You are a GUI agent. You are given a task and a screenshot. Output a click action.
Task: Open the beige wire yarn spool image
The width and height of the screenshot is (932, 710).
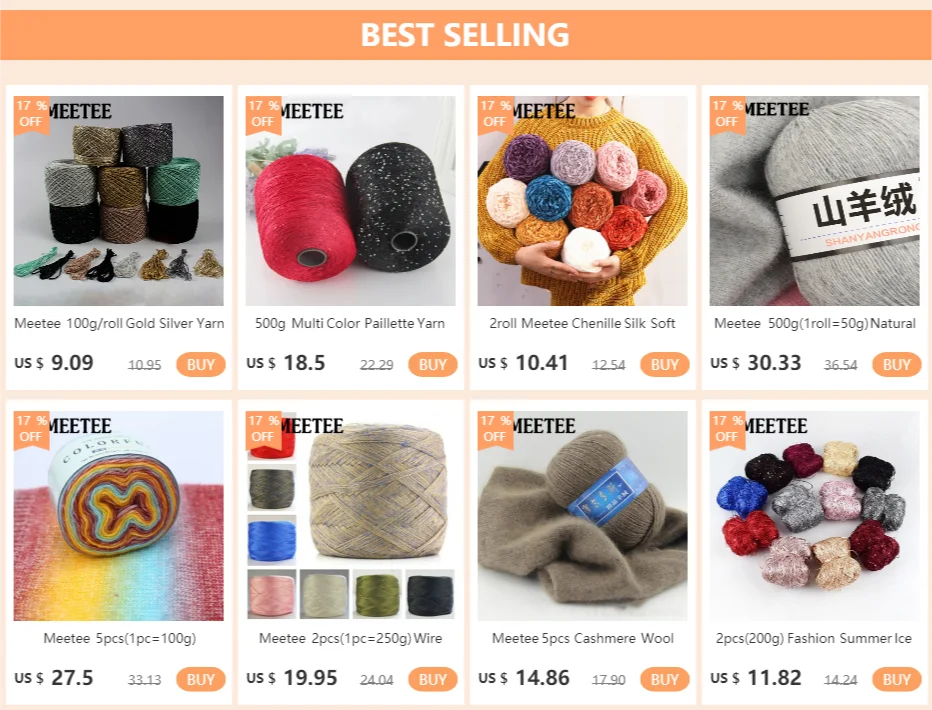(x=351, y=516)
